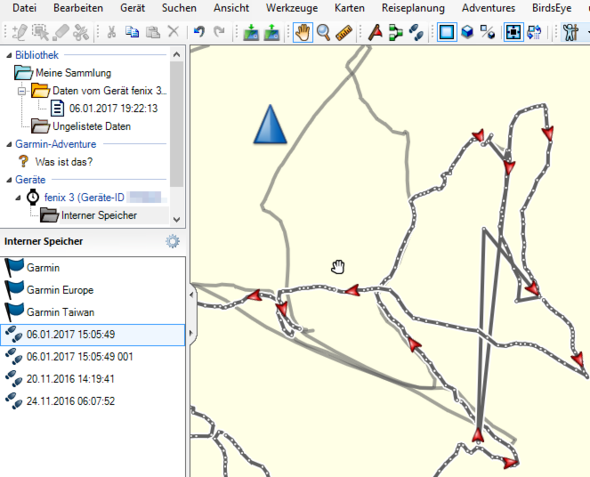Select the scissors split-track tool
This screenshot has height=477, width=590.
pyautogui.click(x=81, y=32)
